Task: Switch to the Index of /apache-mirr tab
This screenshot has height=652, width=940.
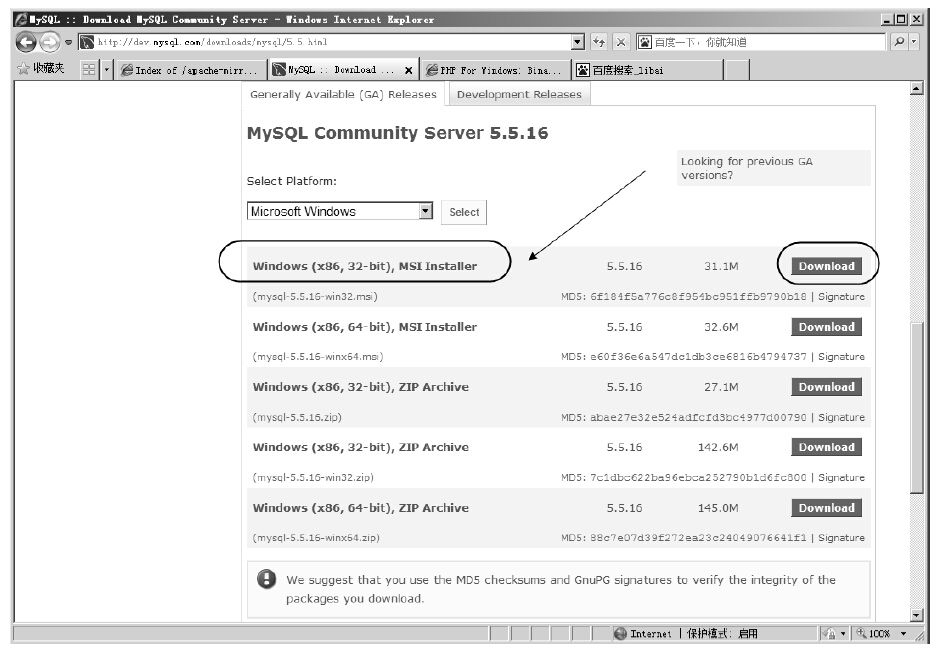Action: (x=191, y=70)
